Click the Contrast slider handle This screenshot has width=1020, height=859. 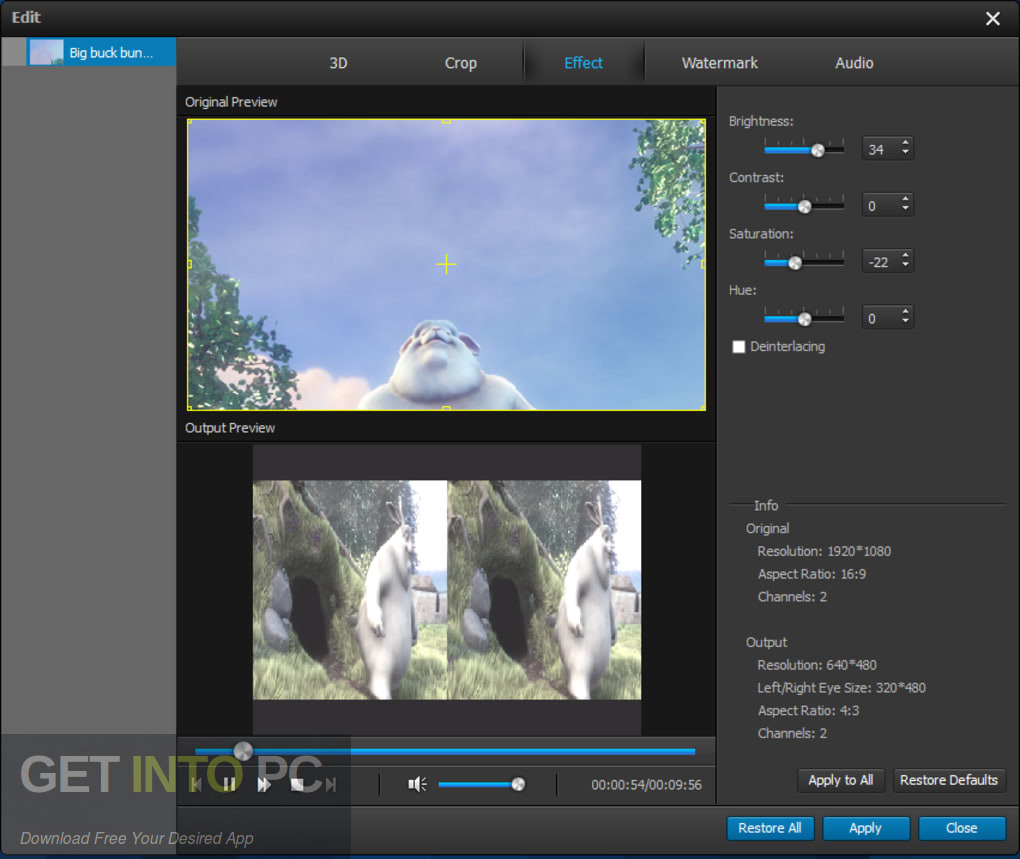coord(805,207)
